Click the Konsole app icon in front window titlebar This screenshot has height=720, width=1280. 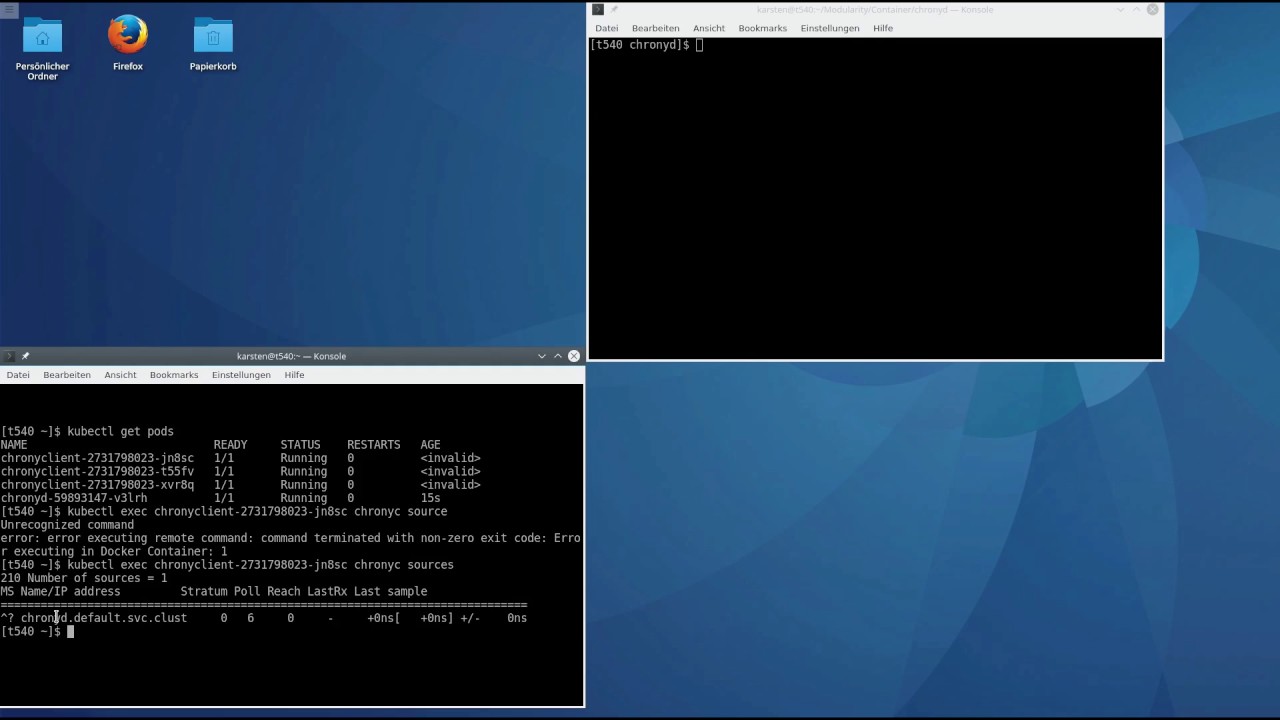pos(10,356)
